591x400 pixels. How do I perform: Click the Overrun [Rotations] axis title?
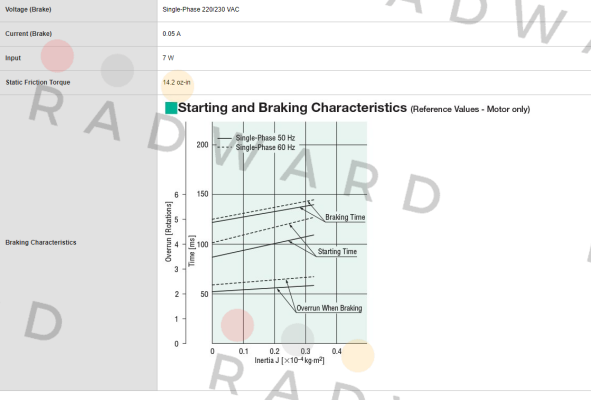168,231
